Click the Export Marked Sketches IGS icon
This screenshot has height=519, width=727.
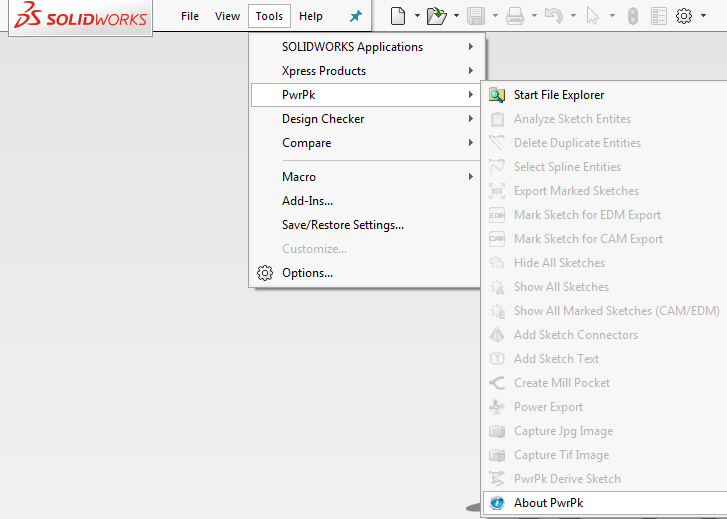click(x=497, y=191)
